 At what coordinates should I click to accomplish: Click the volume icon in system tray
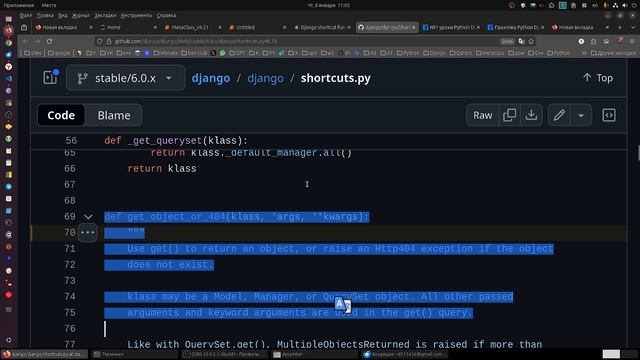point(624,5)
